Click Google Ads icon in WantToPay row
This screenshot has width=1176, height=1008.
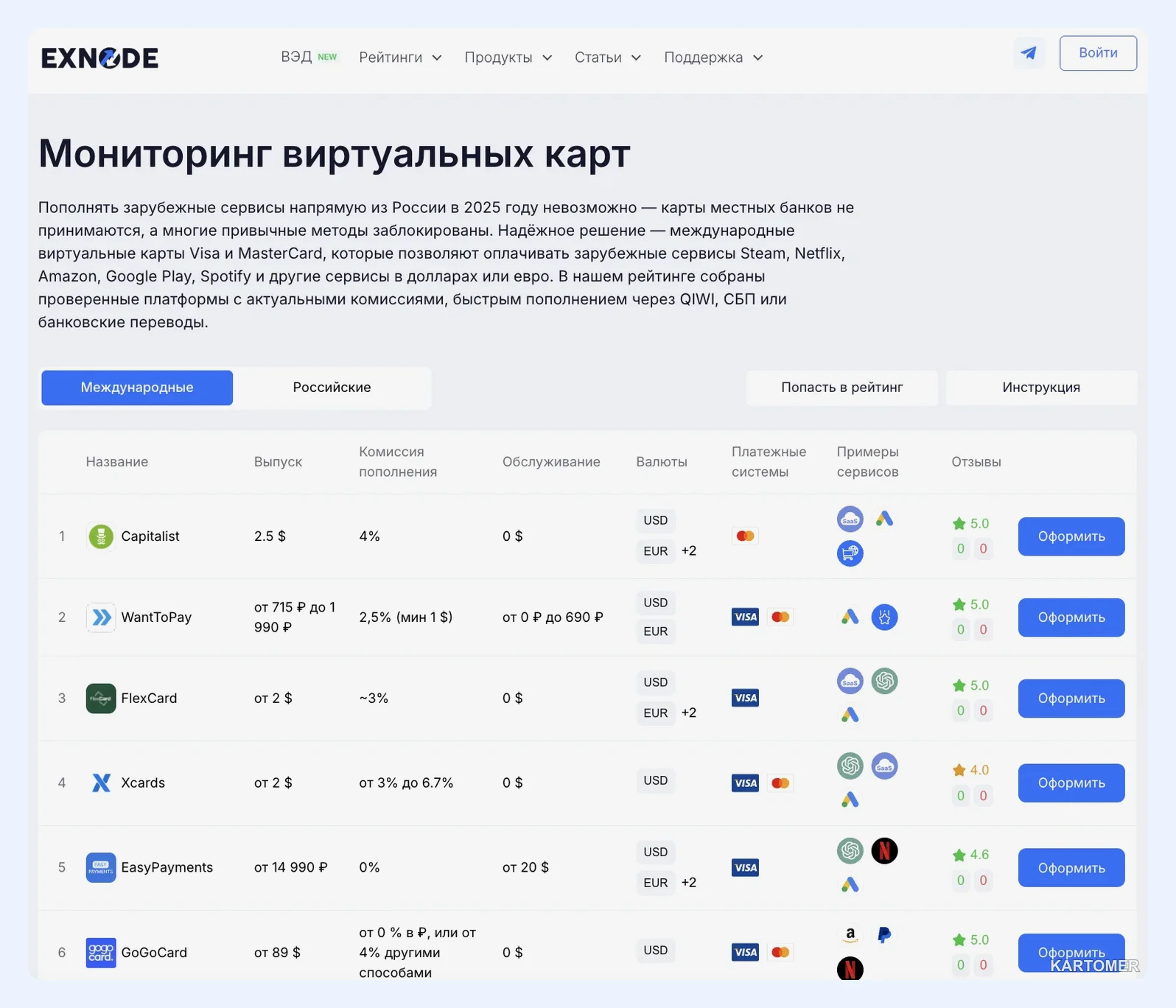coord(850,617)
